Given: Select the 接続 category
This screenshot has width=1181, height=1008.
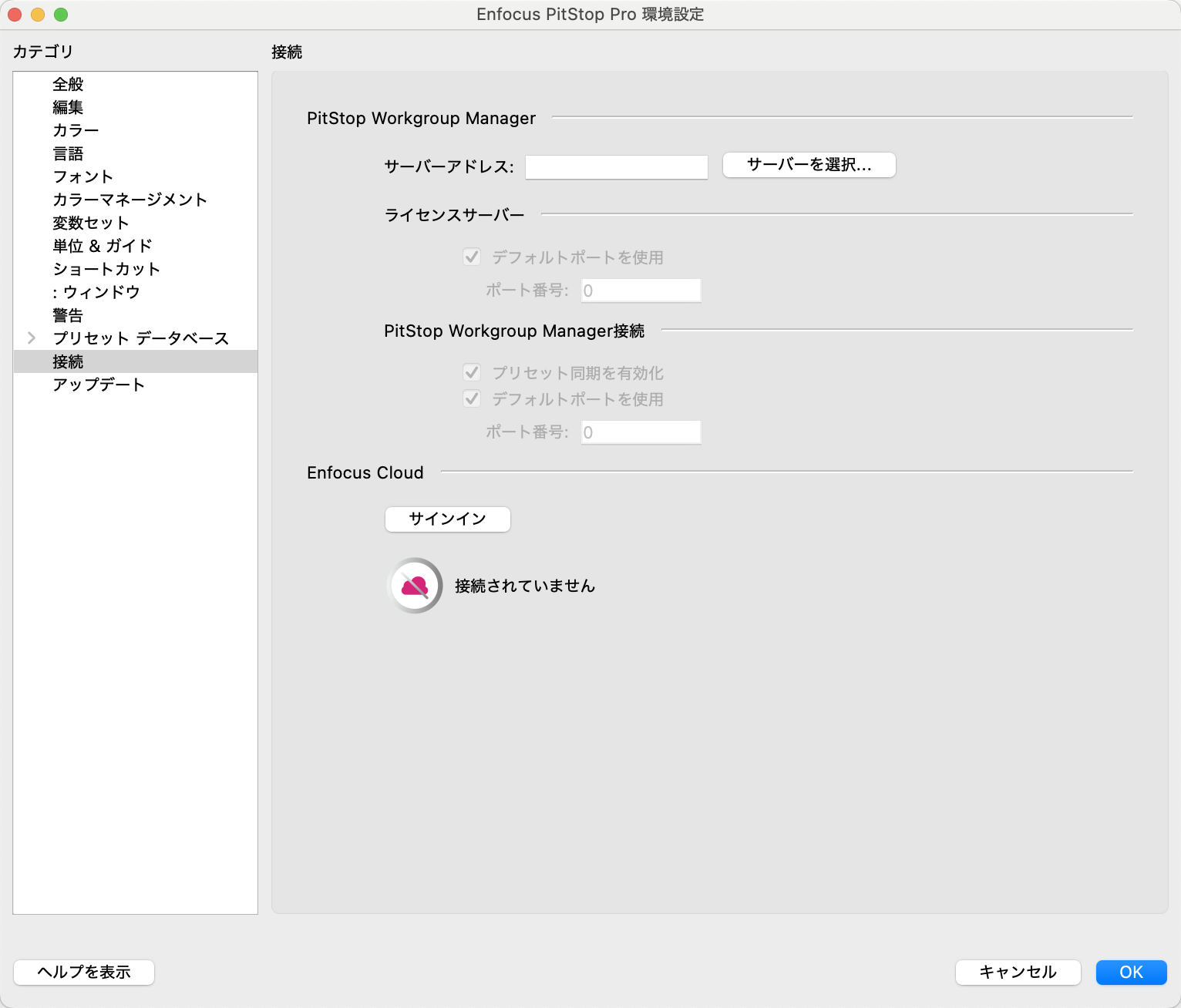Looking at the screenshot, I should [x=136, y=361].
